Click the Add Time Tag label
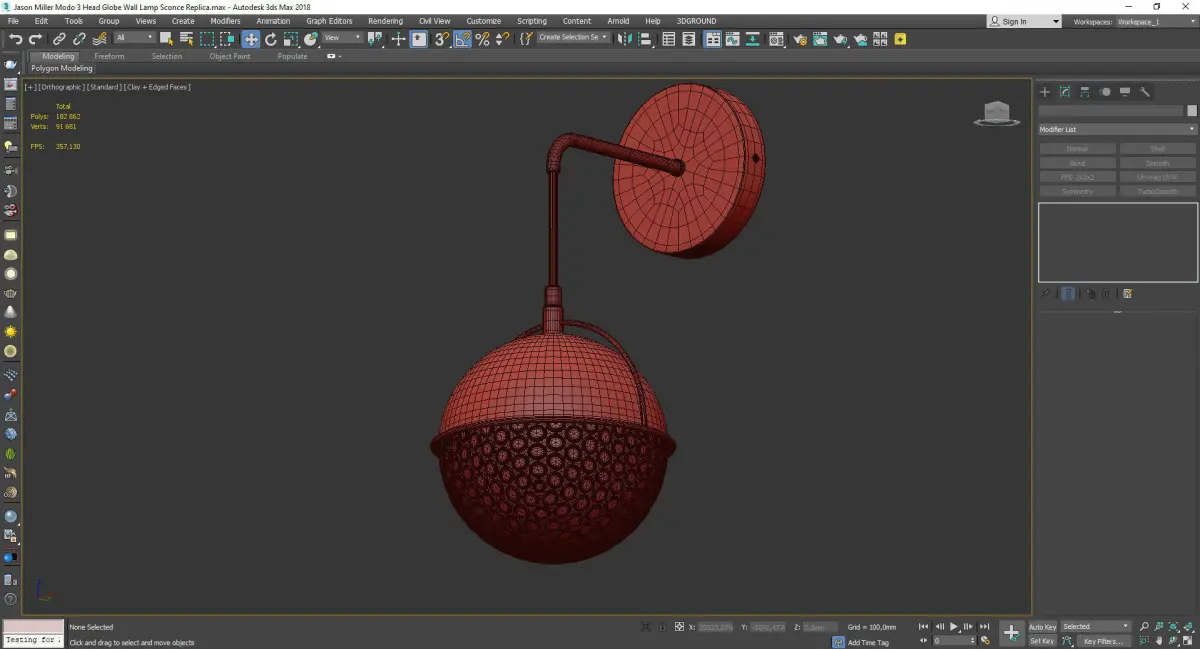 pos(868,642)
